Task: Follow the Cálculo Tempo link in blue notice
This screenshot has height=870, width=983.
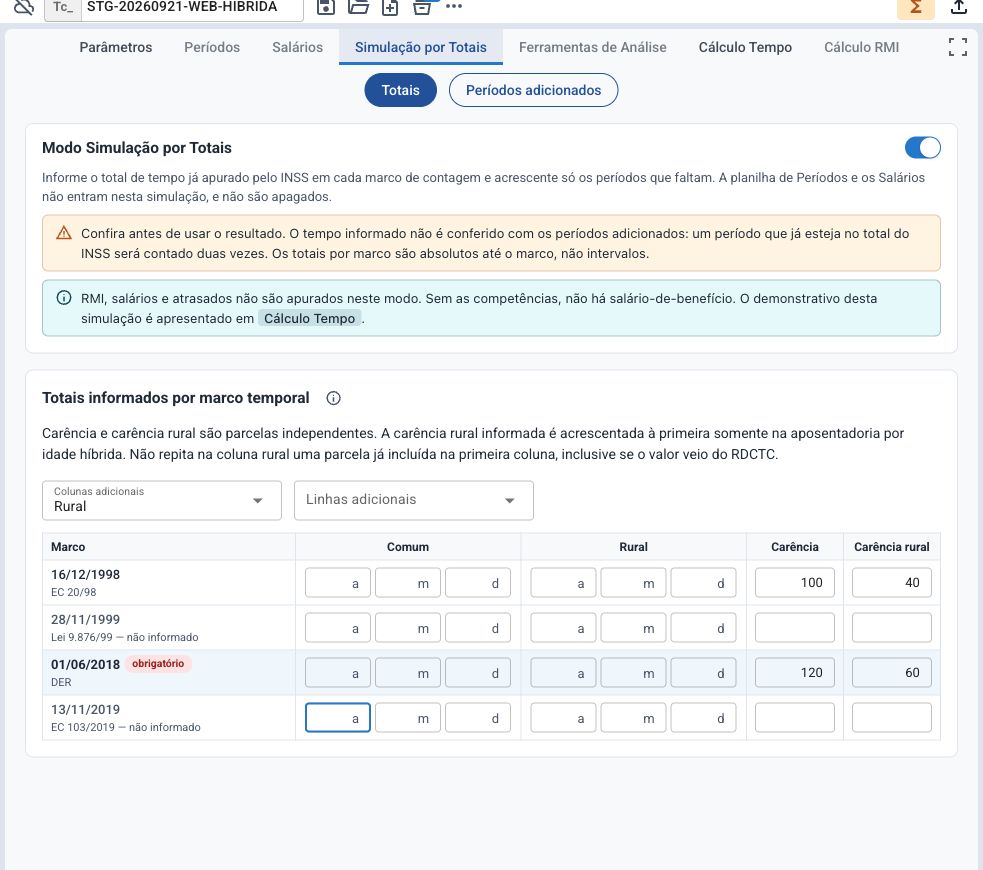Action: point(310,318)
